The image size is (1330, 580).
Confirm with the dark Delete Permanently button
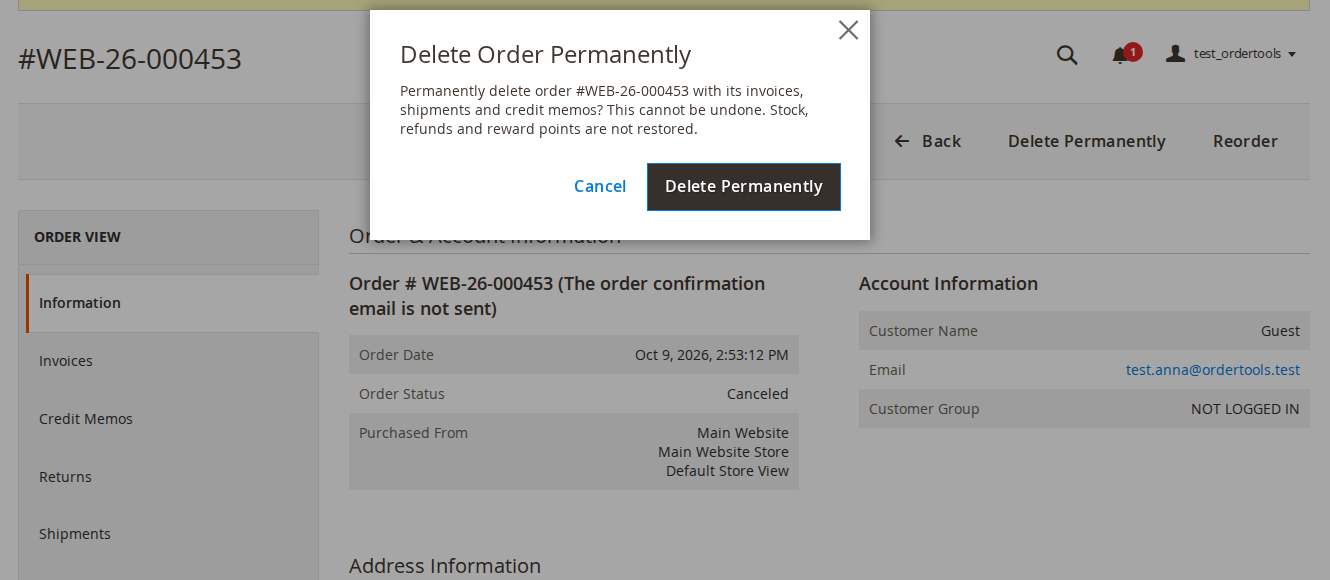[x=744, y=187]
